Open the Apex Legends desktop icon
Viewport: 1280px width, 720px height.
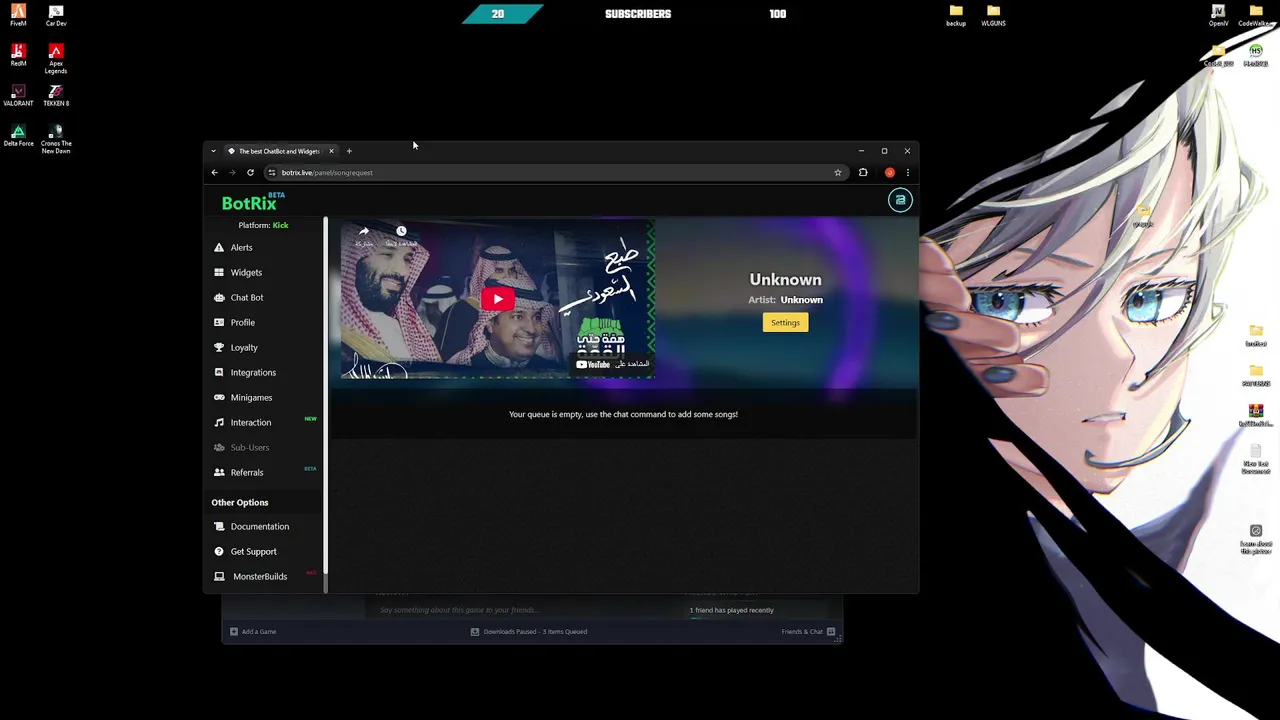56,59
